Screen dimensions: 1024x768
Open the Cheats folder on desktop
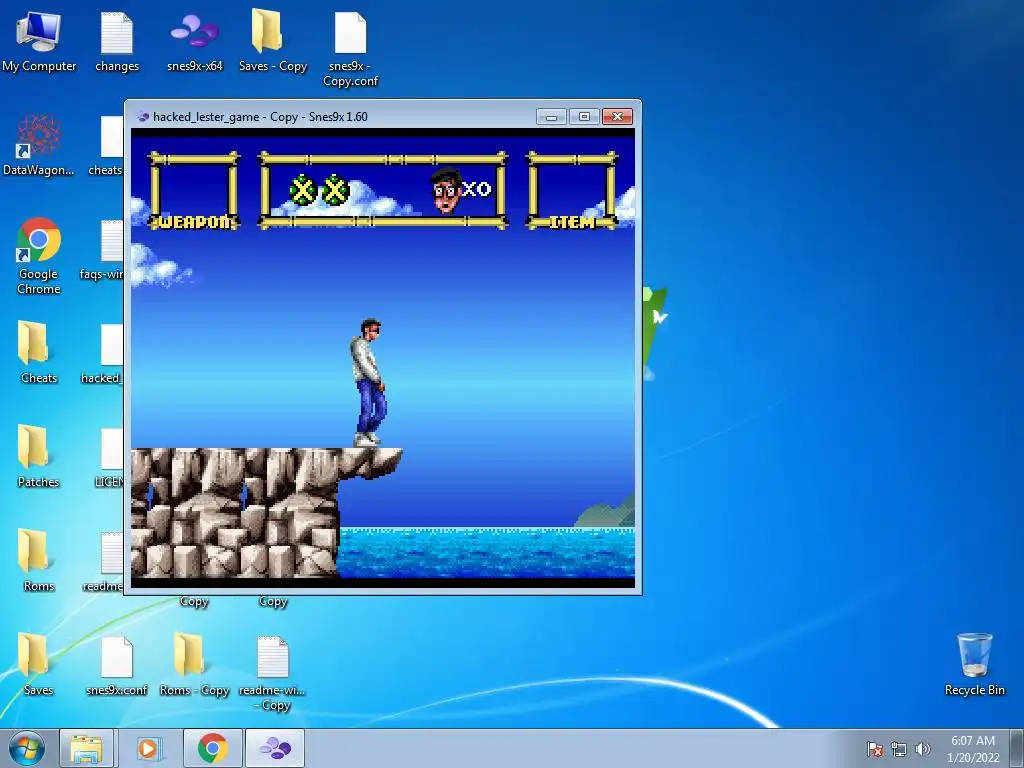pos(39,353)
